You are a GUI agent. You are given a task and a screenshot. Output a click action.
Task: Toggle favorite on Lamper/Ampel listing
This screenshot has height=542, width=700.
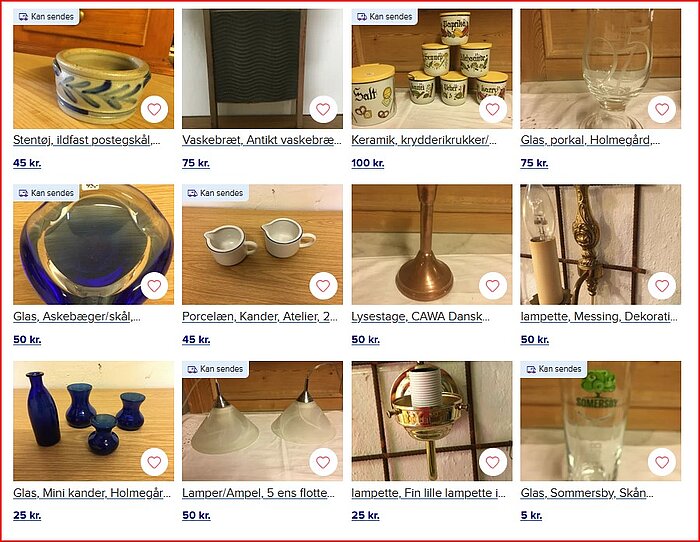point(323,462)
